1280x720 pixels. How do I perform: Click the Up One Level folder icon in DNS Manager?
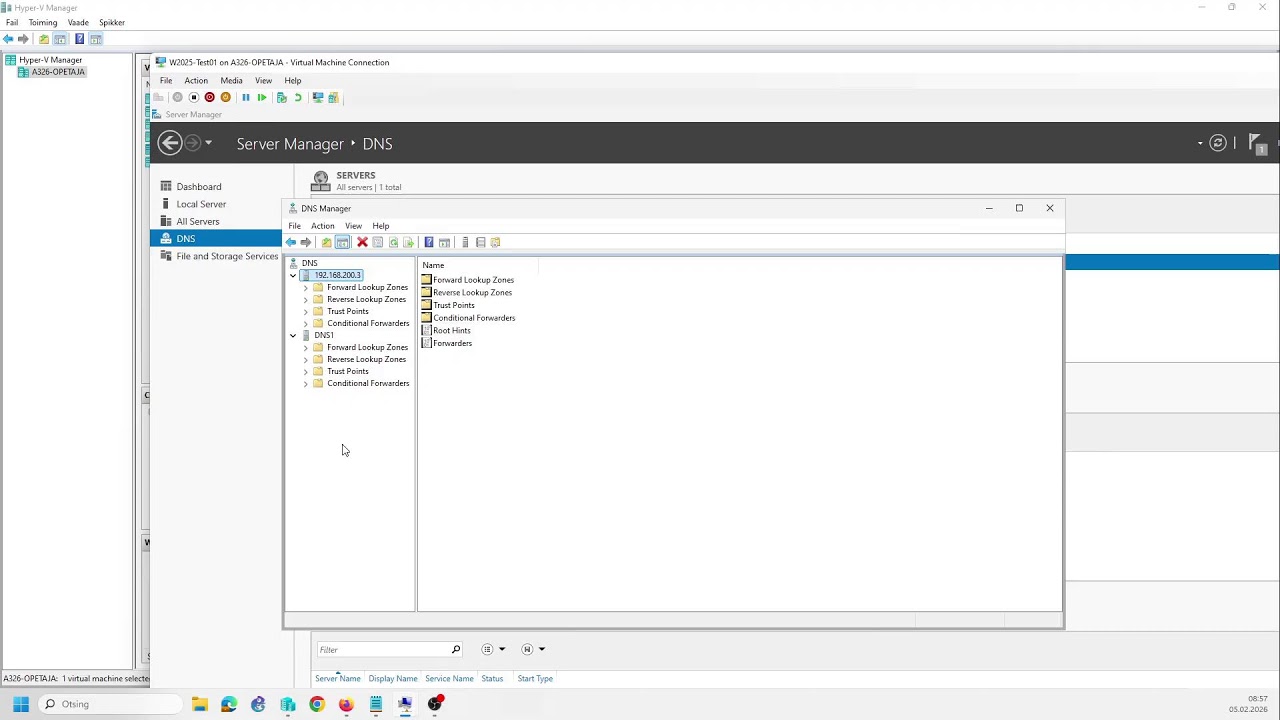point(326,242)
